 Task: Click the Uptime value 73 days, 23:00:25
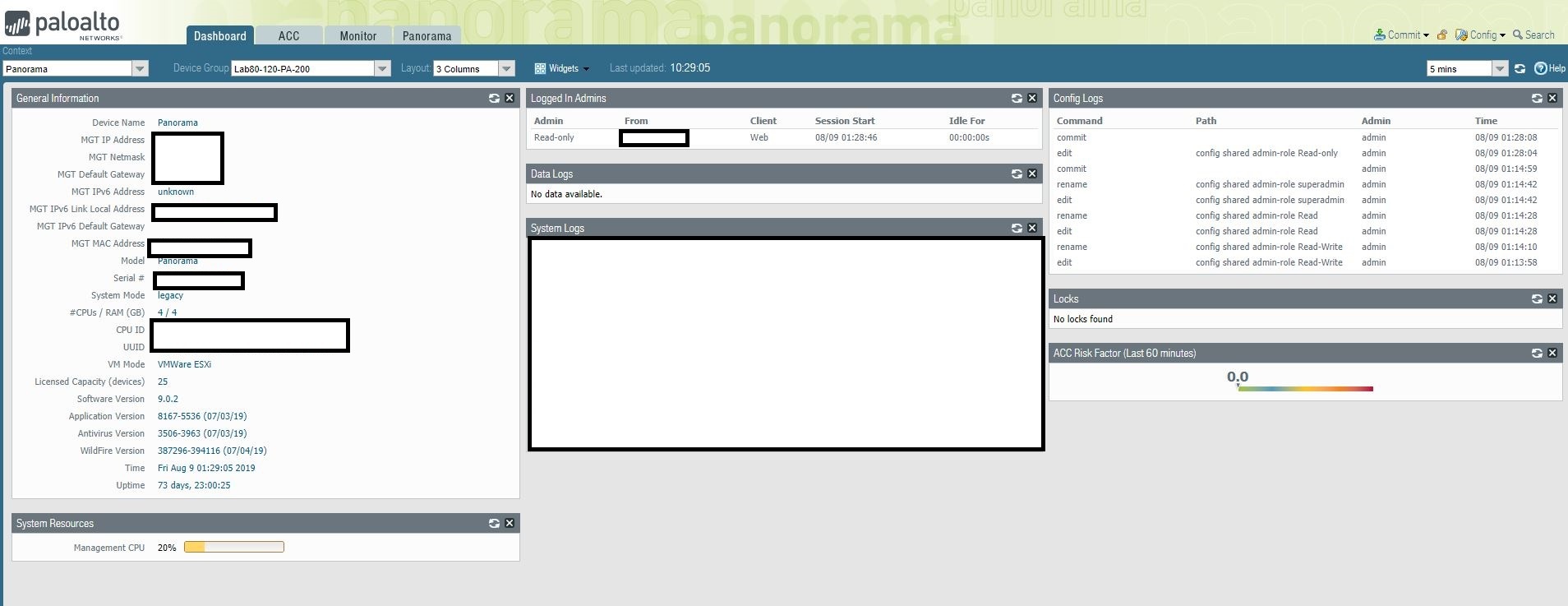pos(194,485)
